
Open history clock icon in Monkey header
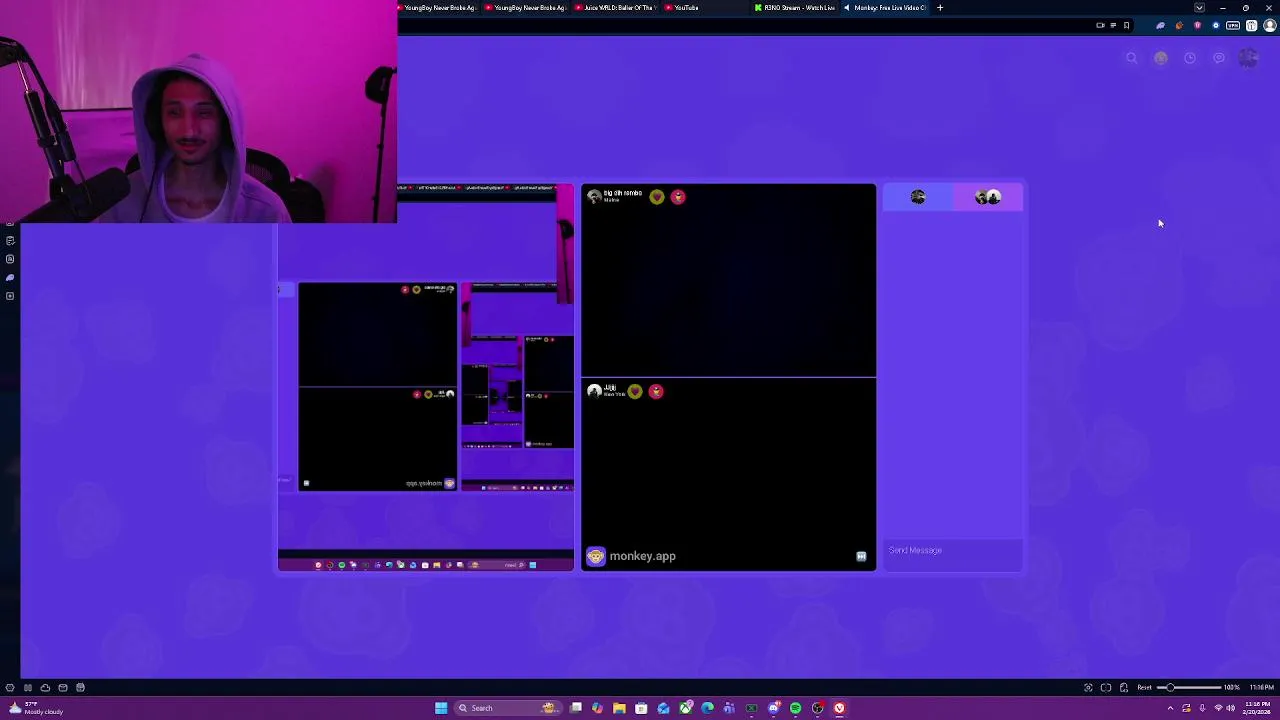(x=1190, y=59)
